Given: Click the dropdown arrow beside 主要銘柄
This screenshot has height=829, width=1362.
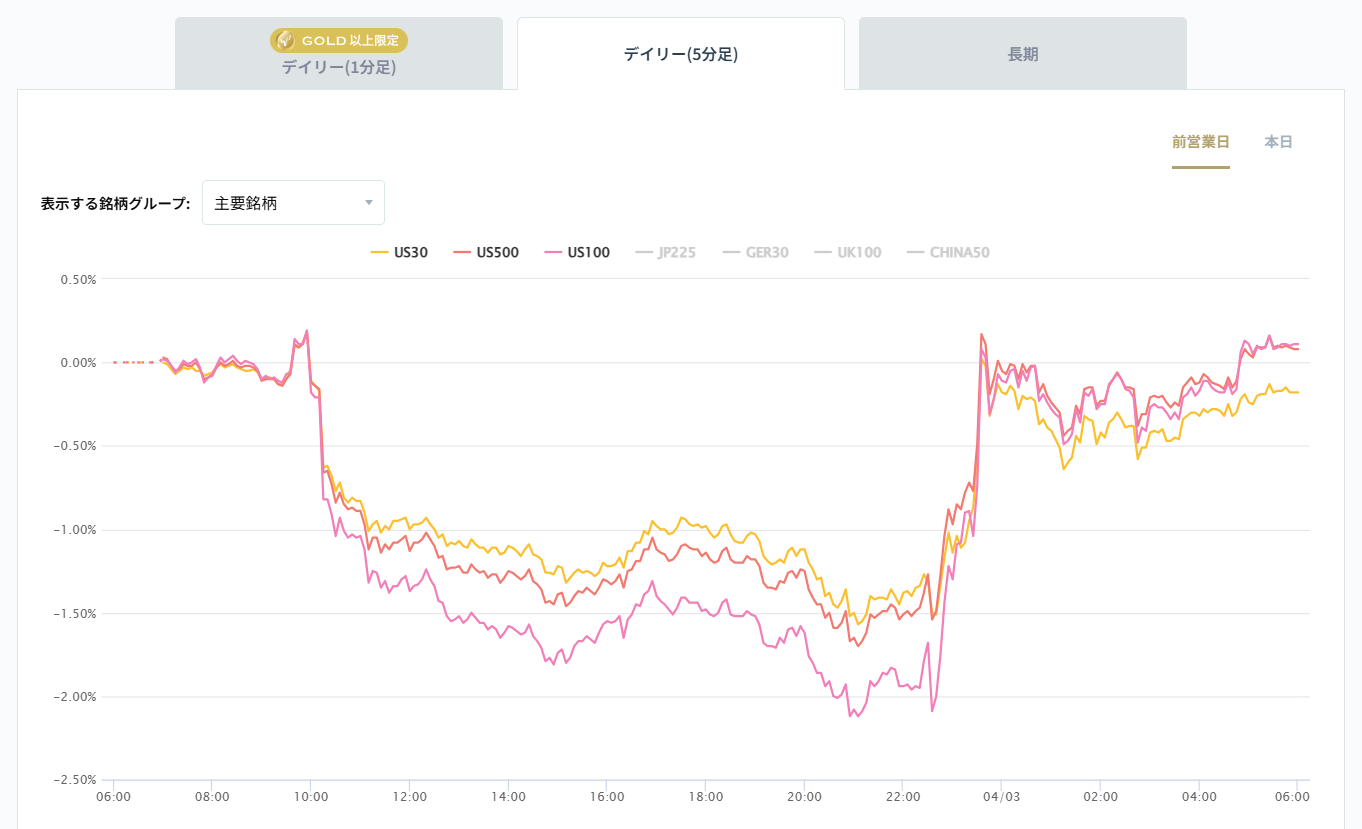Looking at the screenshot, I should [x=369, y=203].
